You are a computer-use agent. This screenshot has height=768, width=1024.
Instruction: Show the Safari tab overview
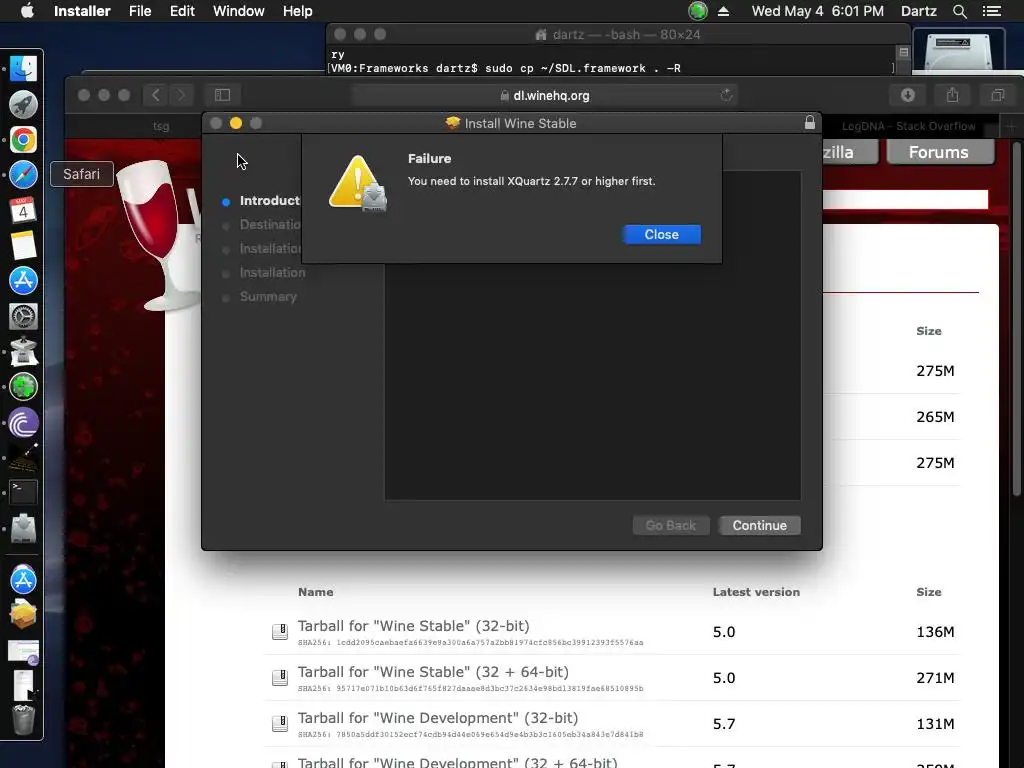click(x=998, y=95)
